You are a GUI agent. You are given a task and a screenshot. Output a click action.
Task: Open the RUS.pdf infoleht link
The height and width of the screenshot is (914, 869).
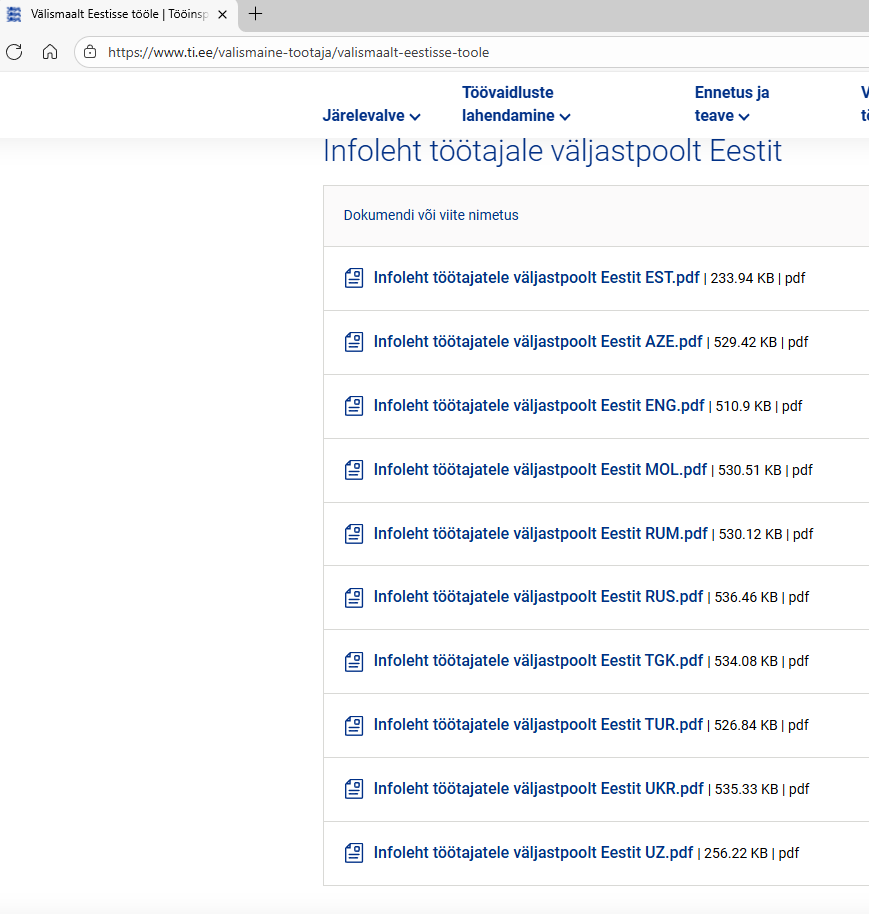click(x=538, y=597)
